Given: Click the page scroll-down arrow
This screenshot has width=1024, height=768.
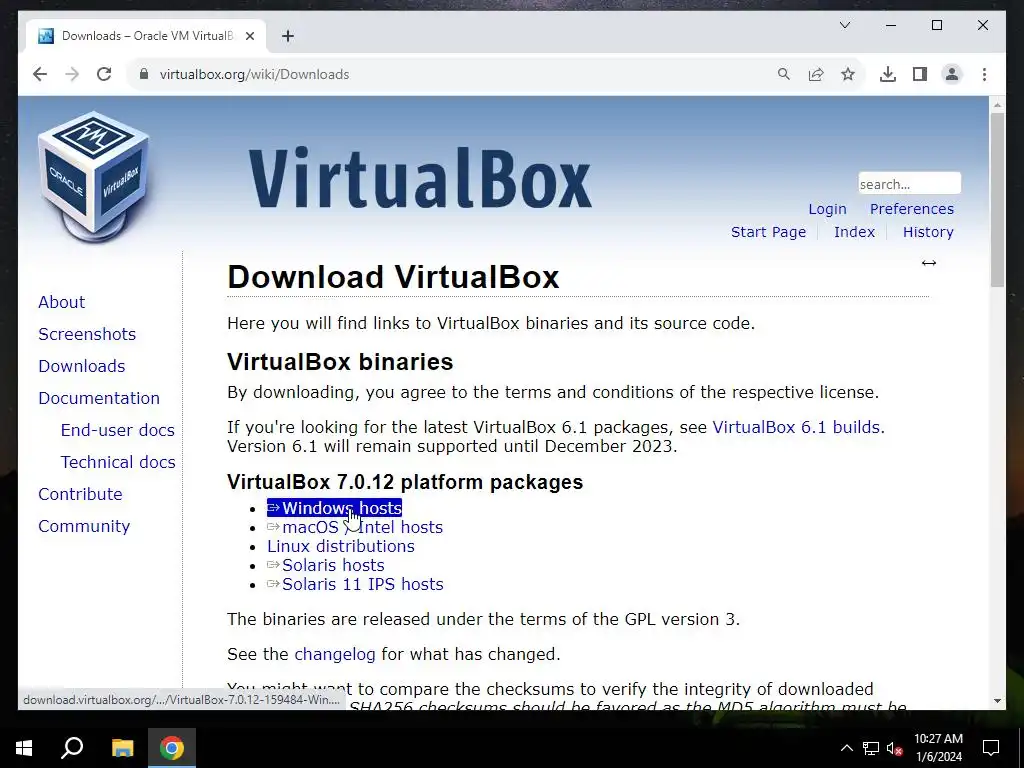Looking at the screenshot, I should (997, 701).
